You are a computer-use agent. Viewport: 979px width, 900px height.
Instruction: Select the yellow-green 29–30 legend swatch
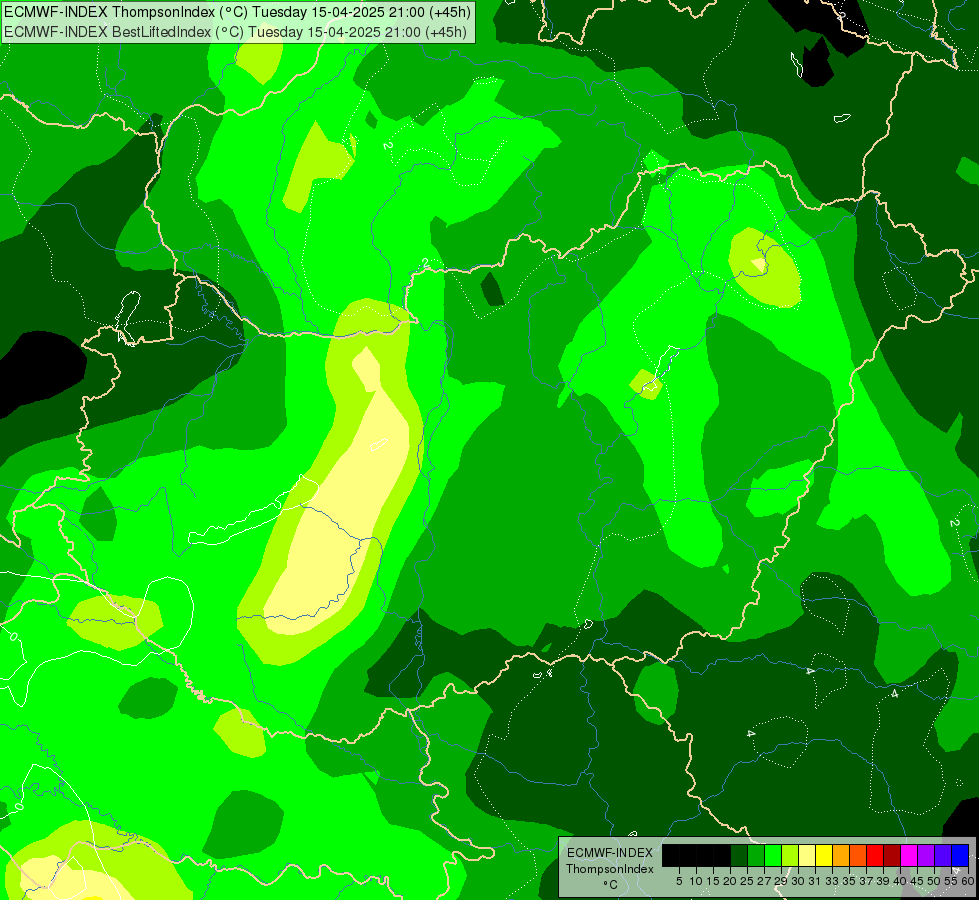(790, 855)
